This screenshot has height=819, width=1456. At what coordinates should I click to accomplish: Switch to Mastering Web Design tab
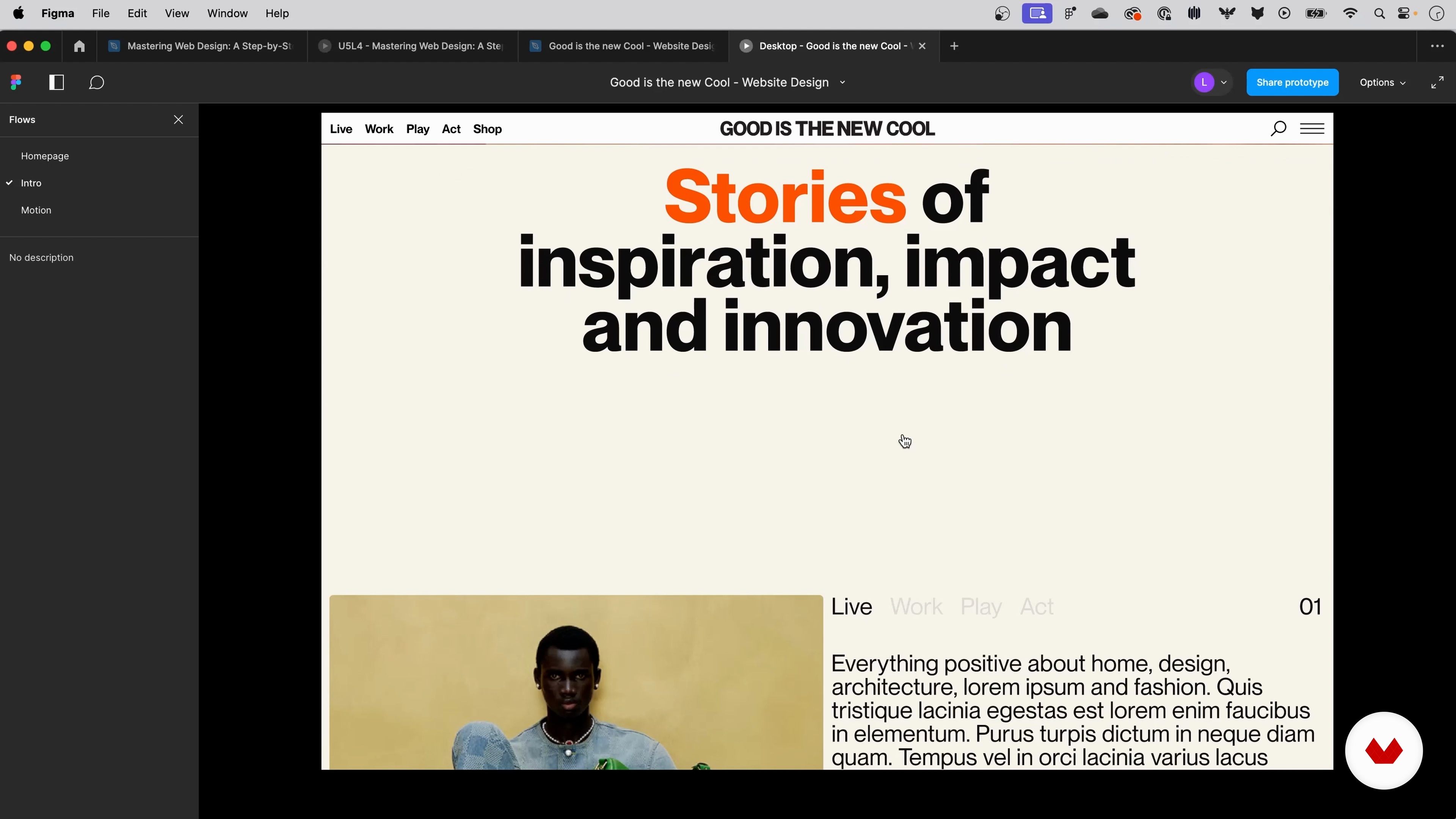click(x=202, y=46)
